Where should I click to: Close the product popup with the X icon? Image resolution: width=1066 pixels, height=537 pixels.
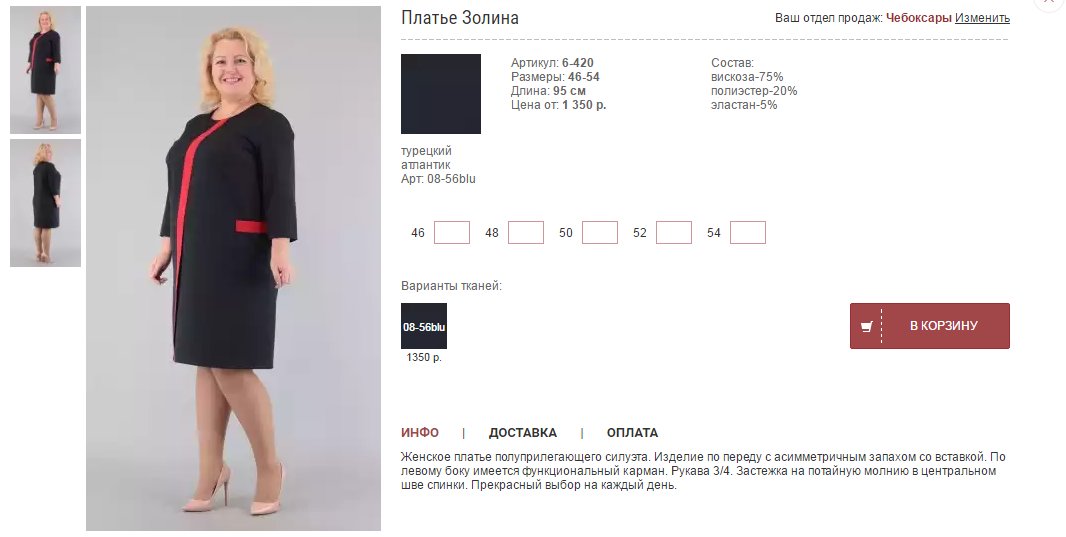(x=1050, y=2)
